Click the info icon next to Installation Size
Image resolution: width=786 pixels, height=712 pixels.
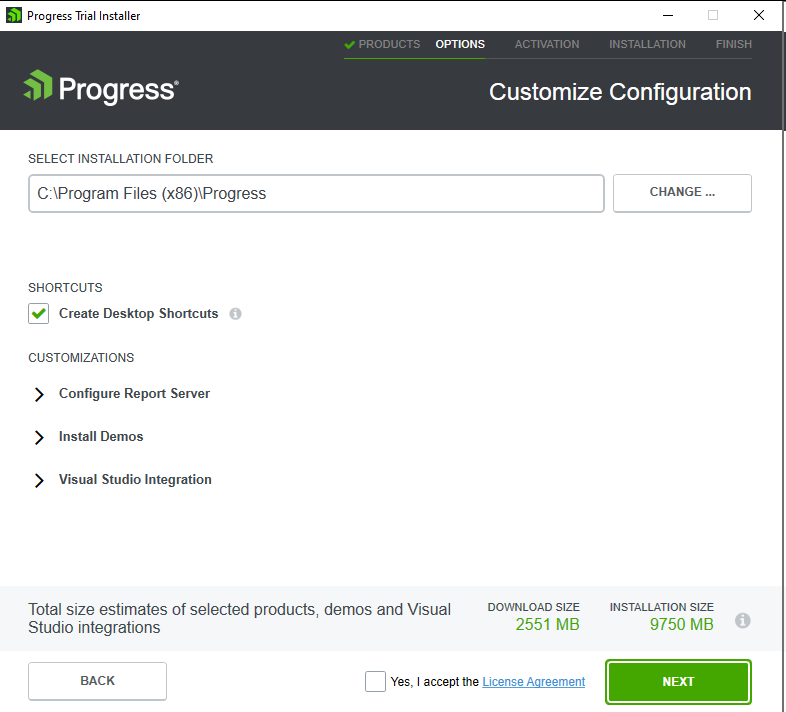(x=742, y=621)
